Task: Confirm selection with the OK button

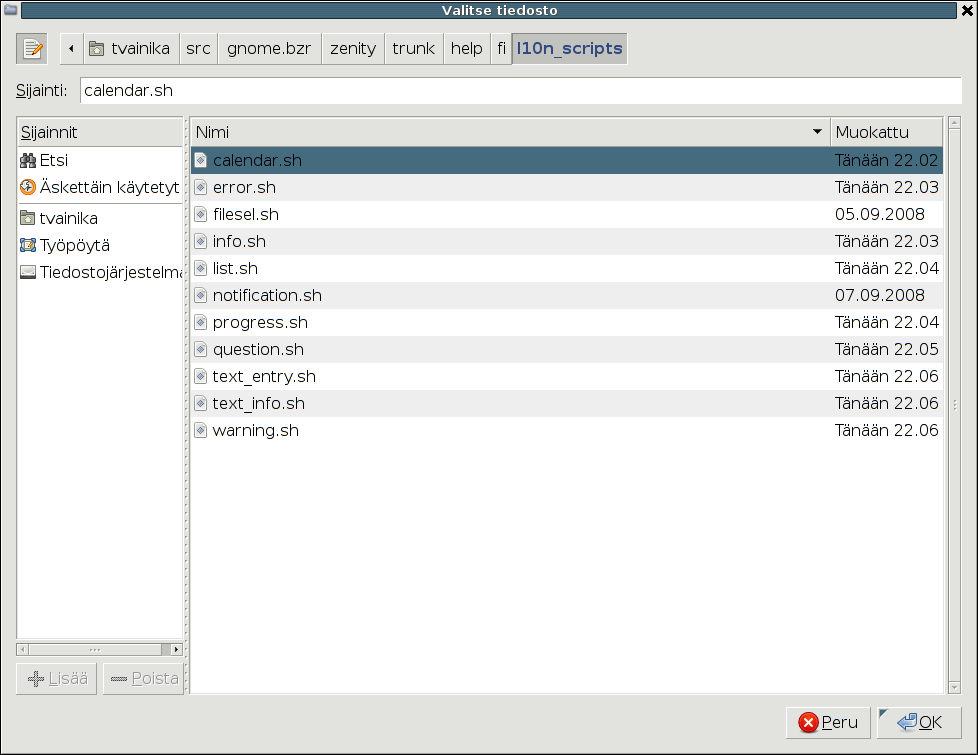Action: [919, 722]
